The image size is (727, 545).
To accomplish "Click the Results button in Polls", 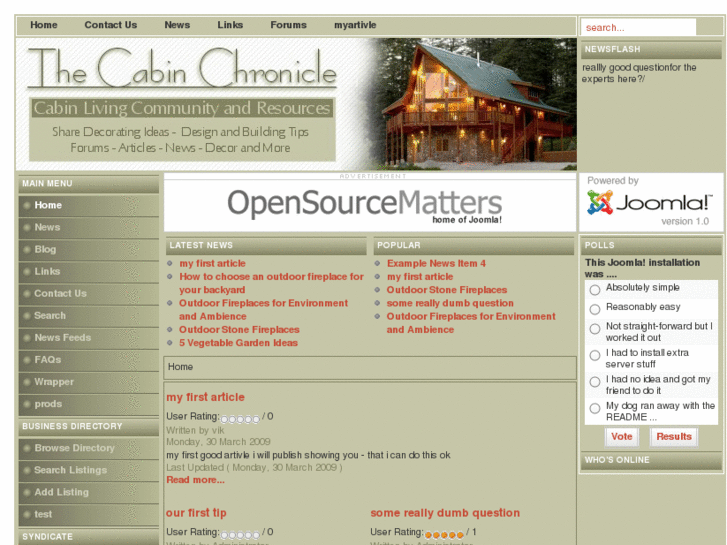I will [x=674, y=436].
